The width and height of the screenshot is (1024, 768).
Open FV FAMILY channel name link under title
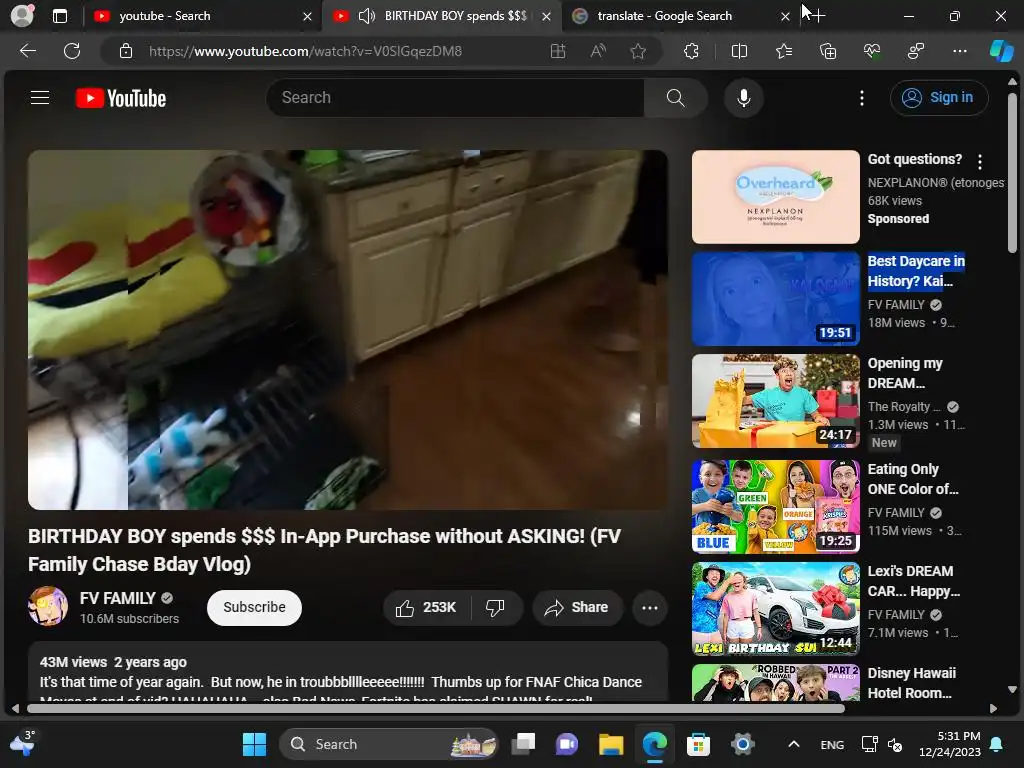[x=118, y=598]
